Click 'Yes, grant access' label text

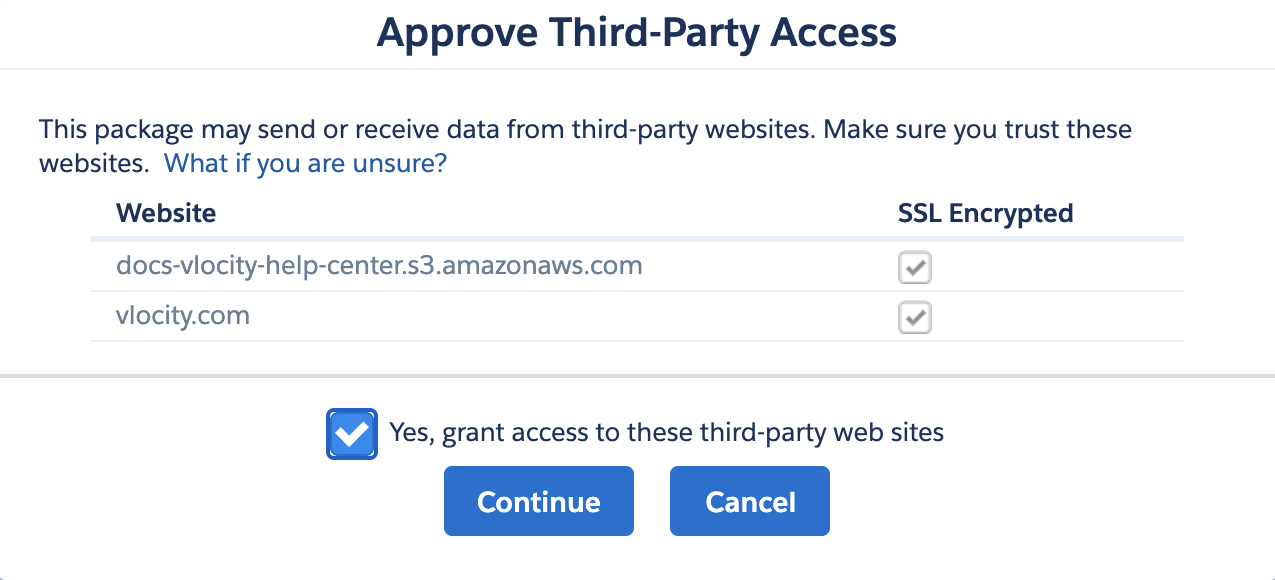pos(665,432)
